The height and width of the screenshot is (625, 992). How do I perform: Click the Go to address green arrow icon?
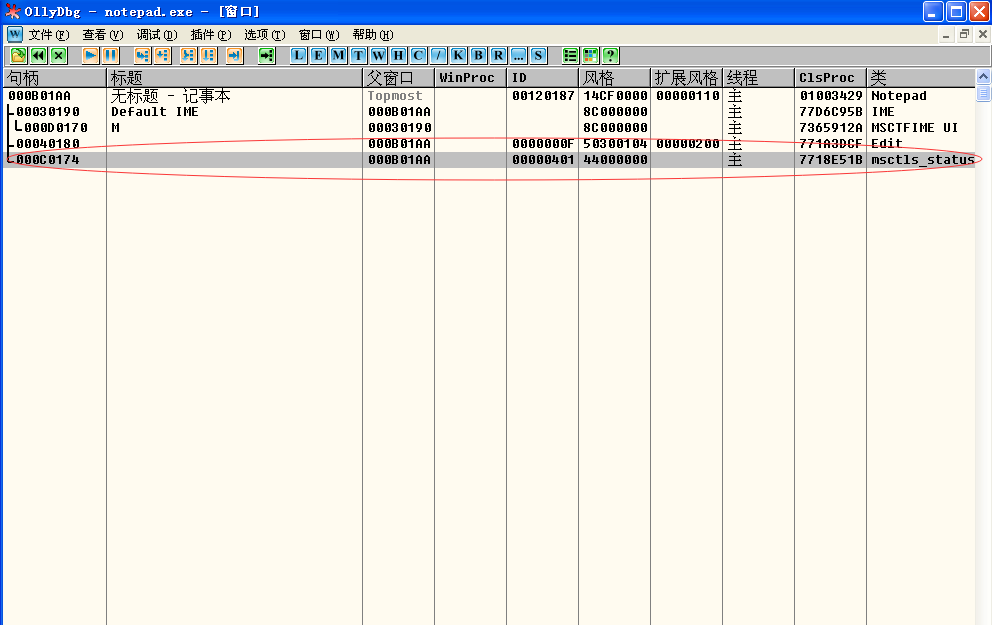(266, 56)
